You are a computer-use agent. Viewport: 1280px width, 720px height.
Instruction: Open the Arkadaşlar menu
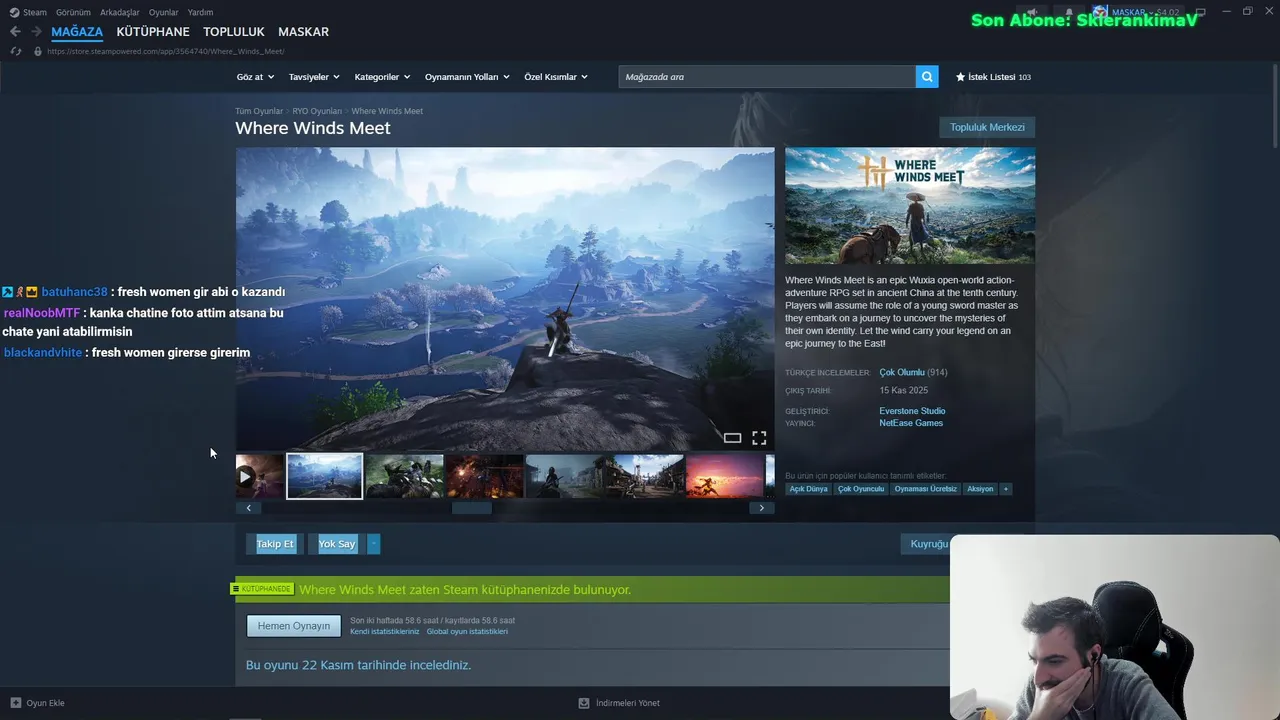(120, 12)
